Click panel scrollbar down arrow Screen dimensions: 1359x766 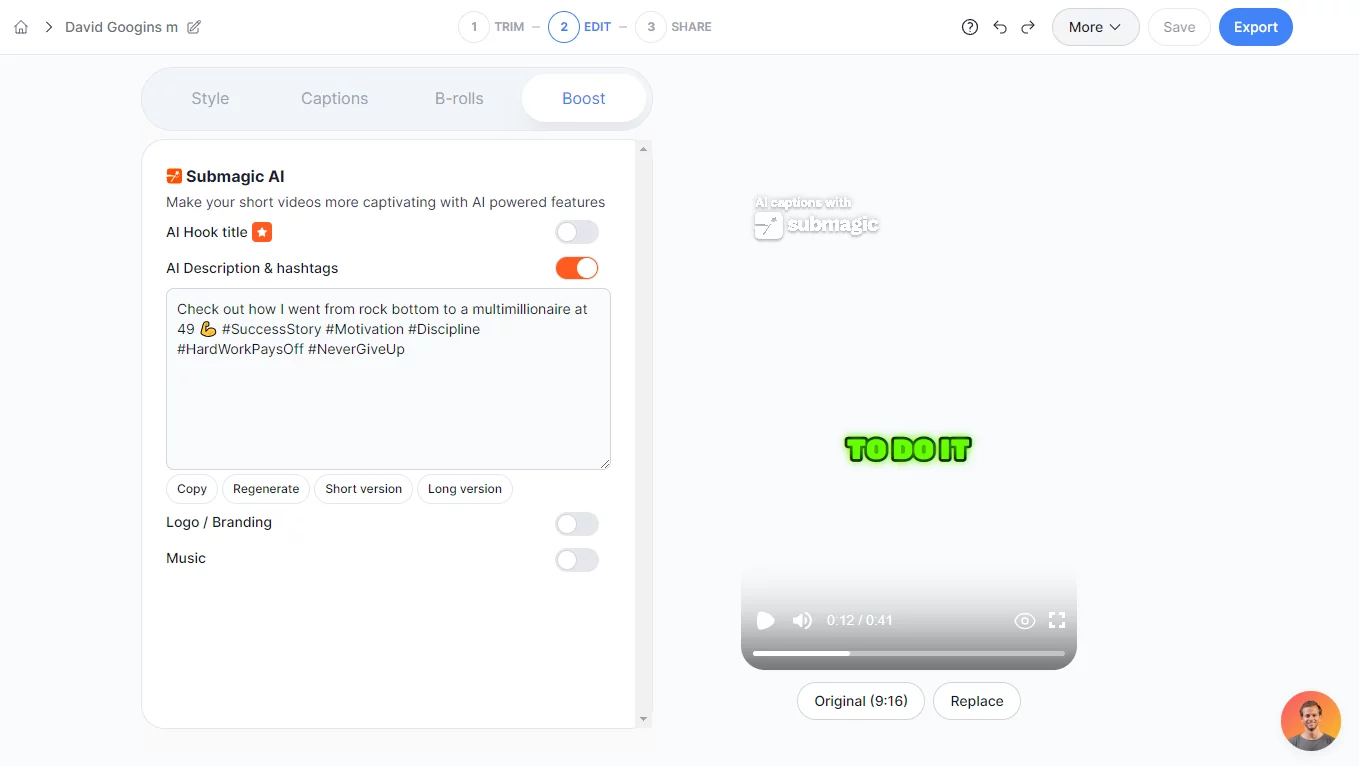[x=644, y=719]
